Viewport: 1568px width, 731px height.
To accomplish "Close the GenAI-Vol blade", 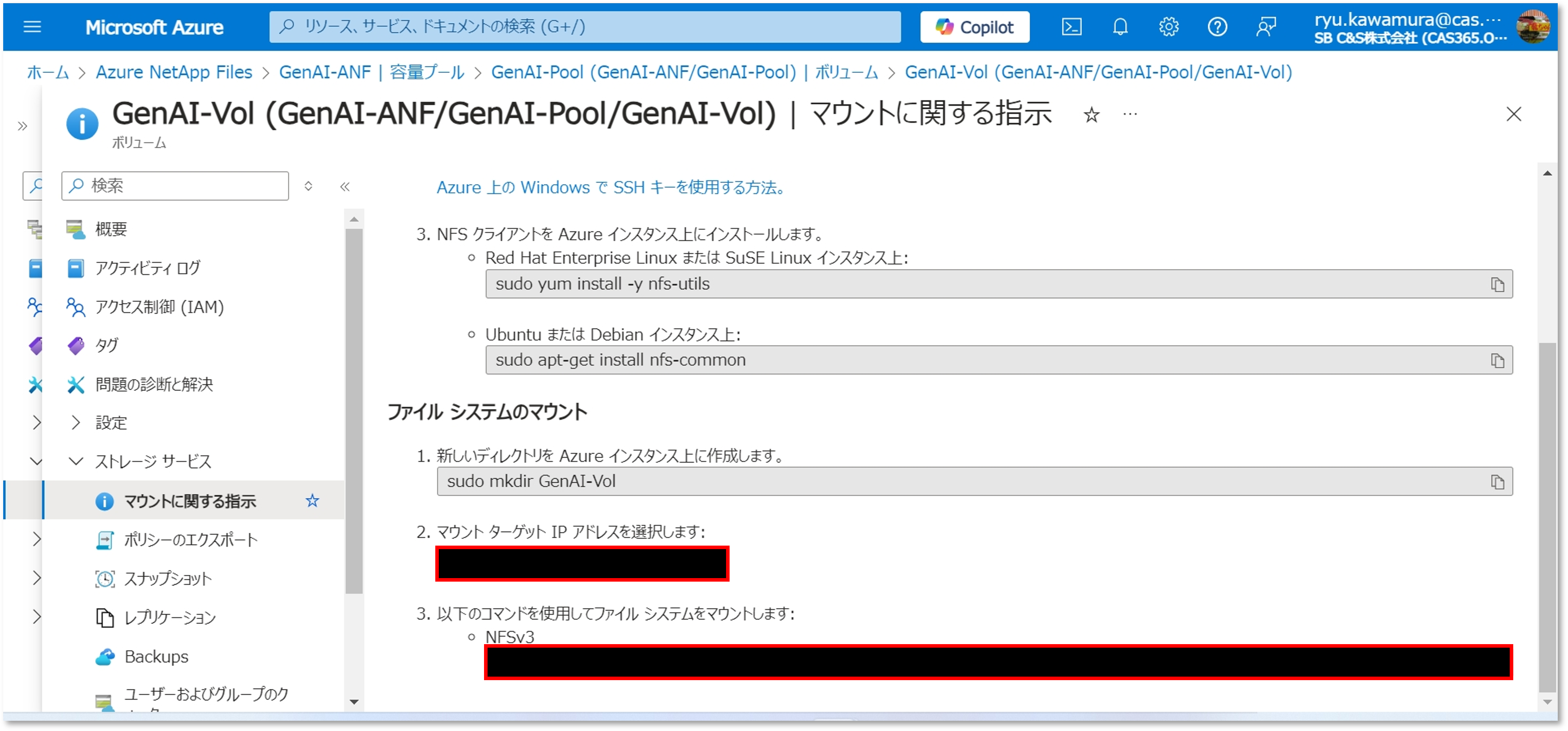I will [x=1514, y=114].
